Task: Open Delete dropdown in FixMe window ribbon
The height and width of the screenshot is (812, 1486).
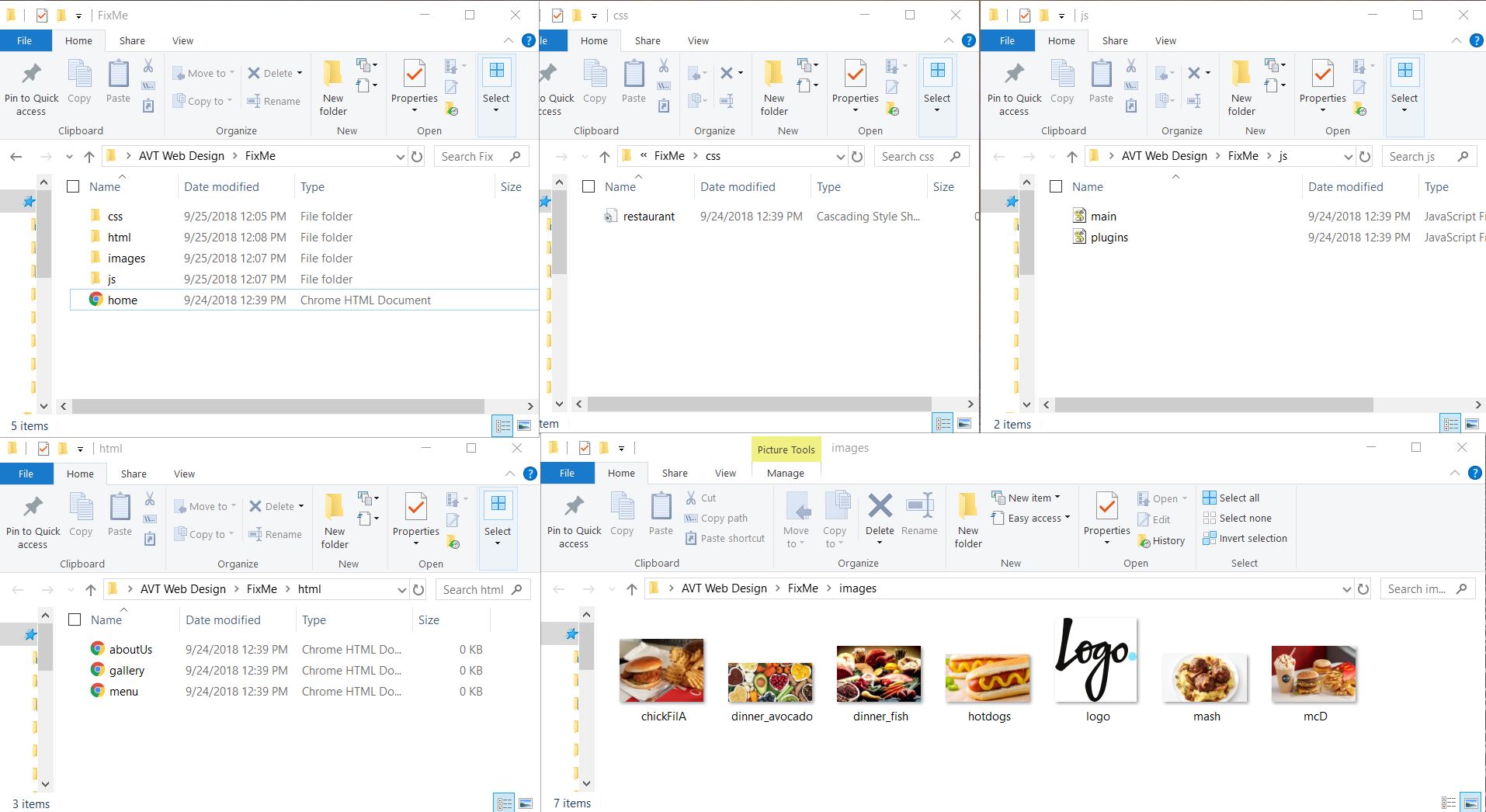Action: pos(300,73)
